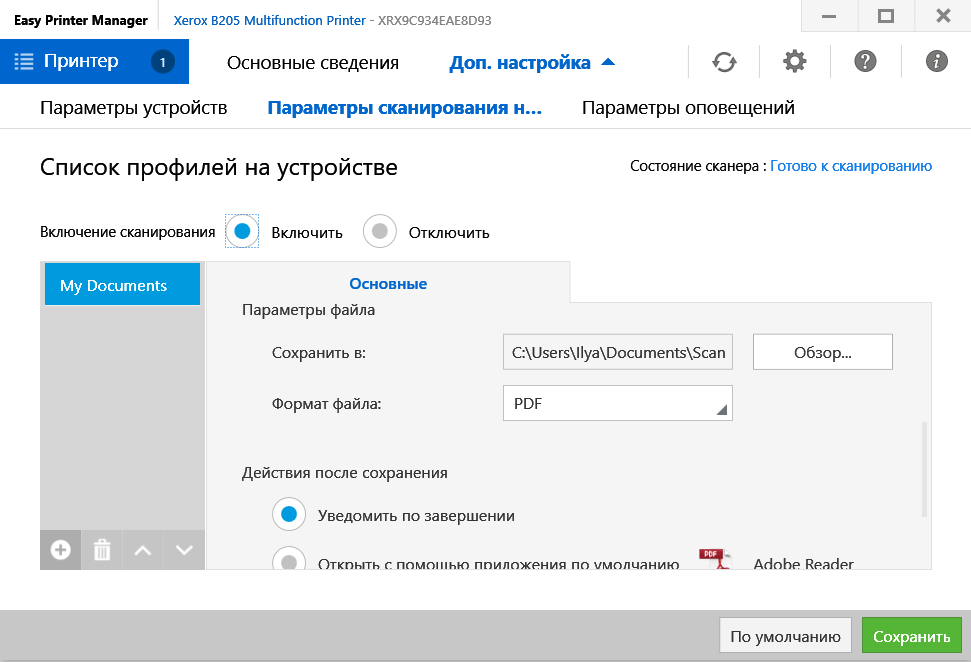Open settings via the gear icon
The height and width of the screenshot is (662, 971).
794,62
